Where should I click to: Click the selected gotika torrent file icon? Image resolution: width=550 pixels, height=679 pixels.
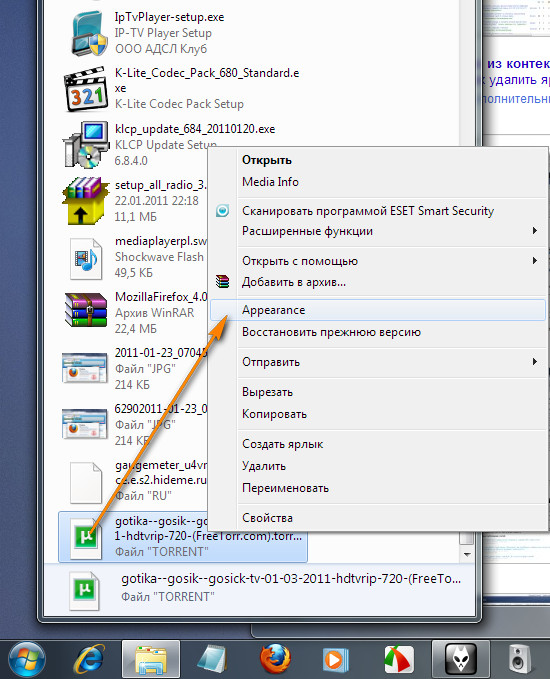click(86, 537)
